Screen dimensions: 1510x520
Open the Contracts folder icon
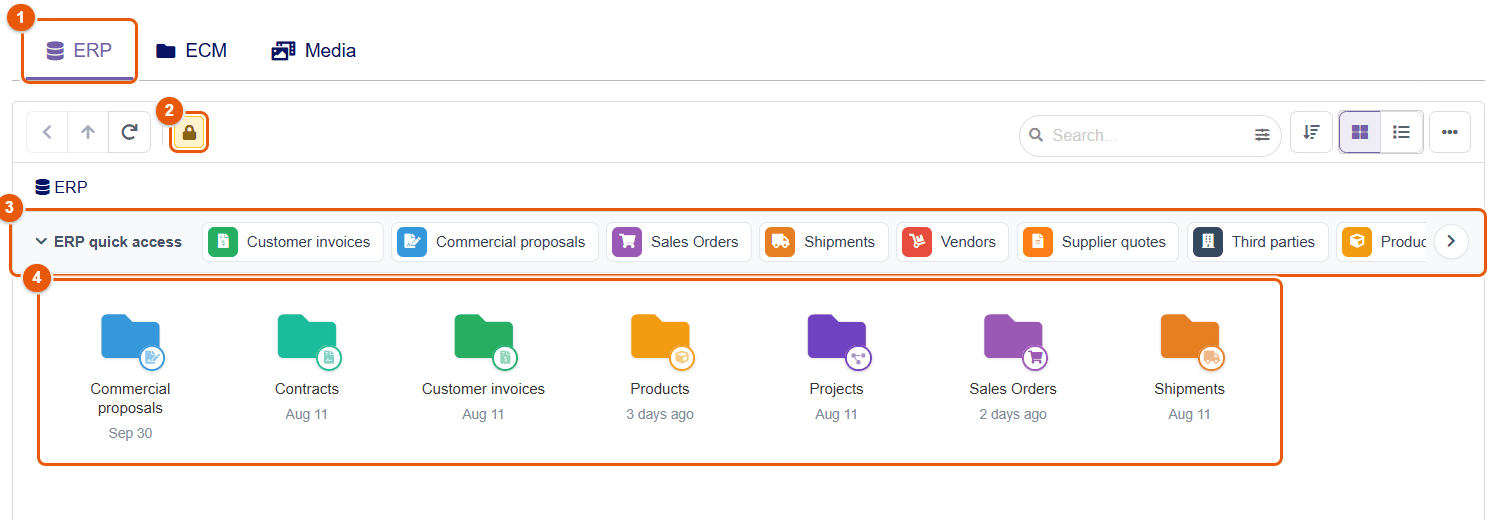[307, 340]
